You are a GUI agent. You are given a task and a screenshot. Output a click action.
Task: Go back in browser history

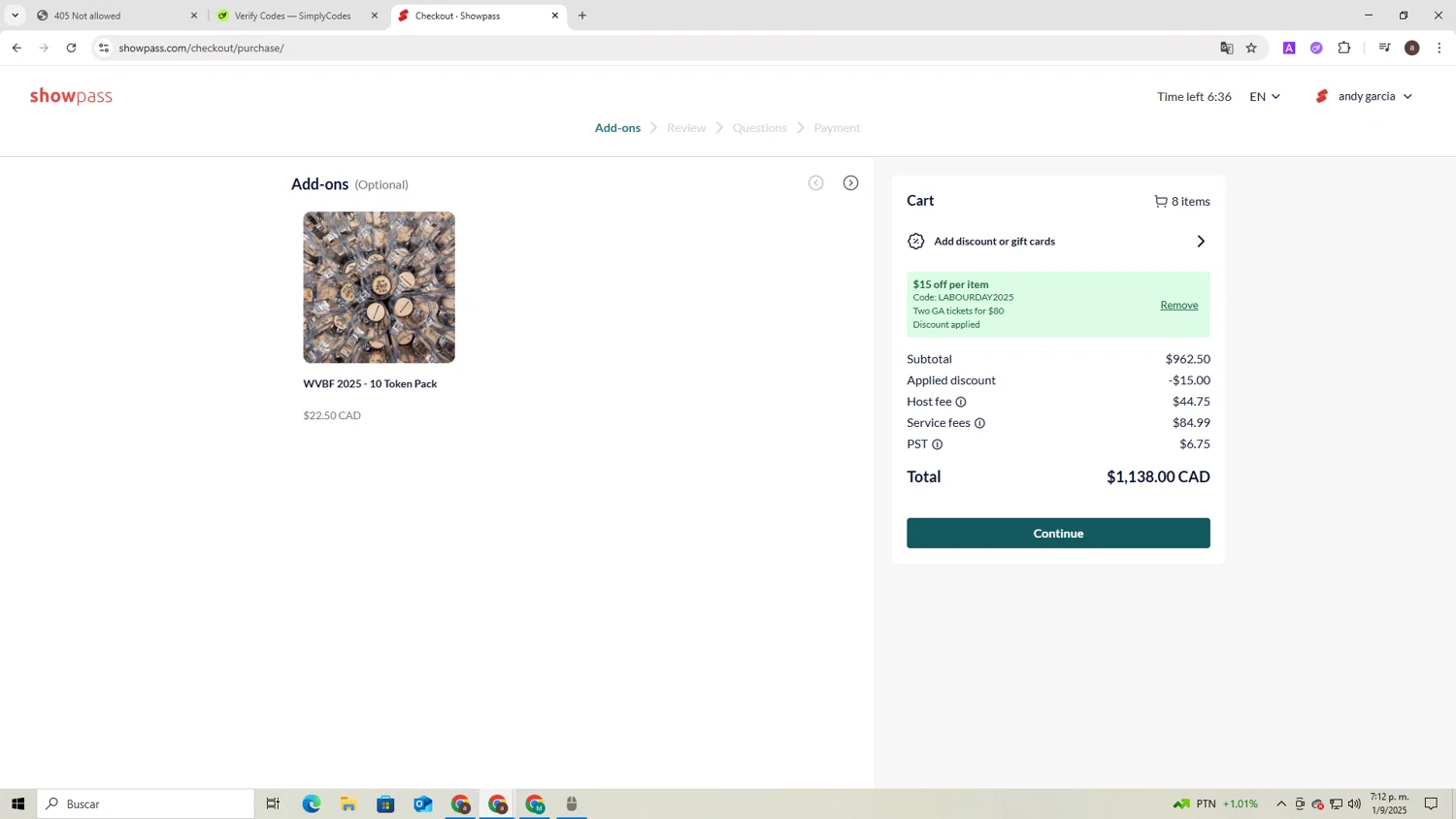point(17,48)
